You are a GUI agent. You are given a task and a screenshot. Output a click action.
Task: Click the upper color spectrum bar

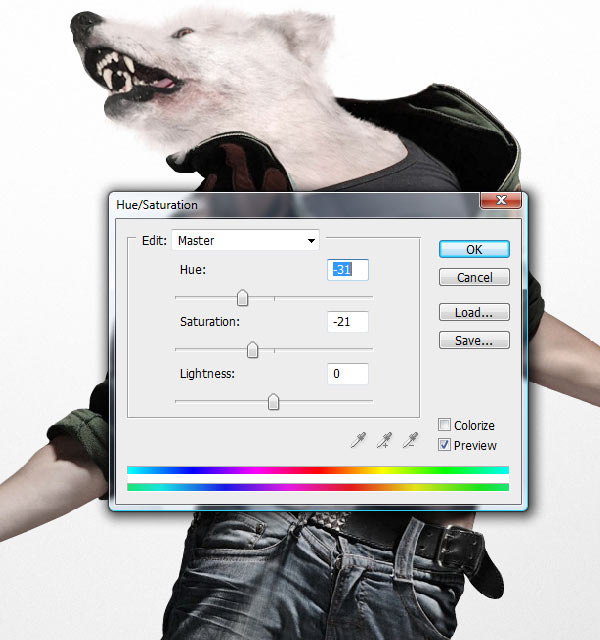tap(318, 470)
